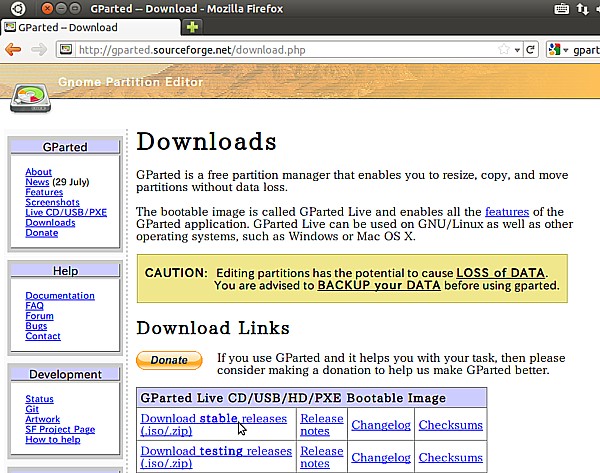Reload the page with the refresh icon

[x=530, y=49]
